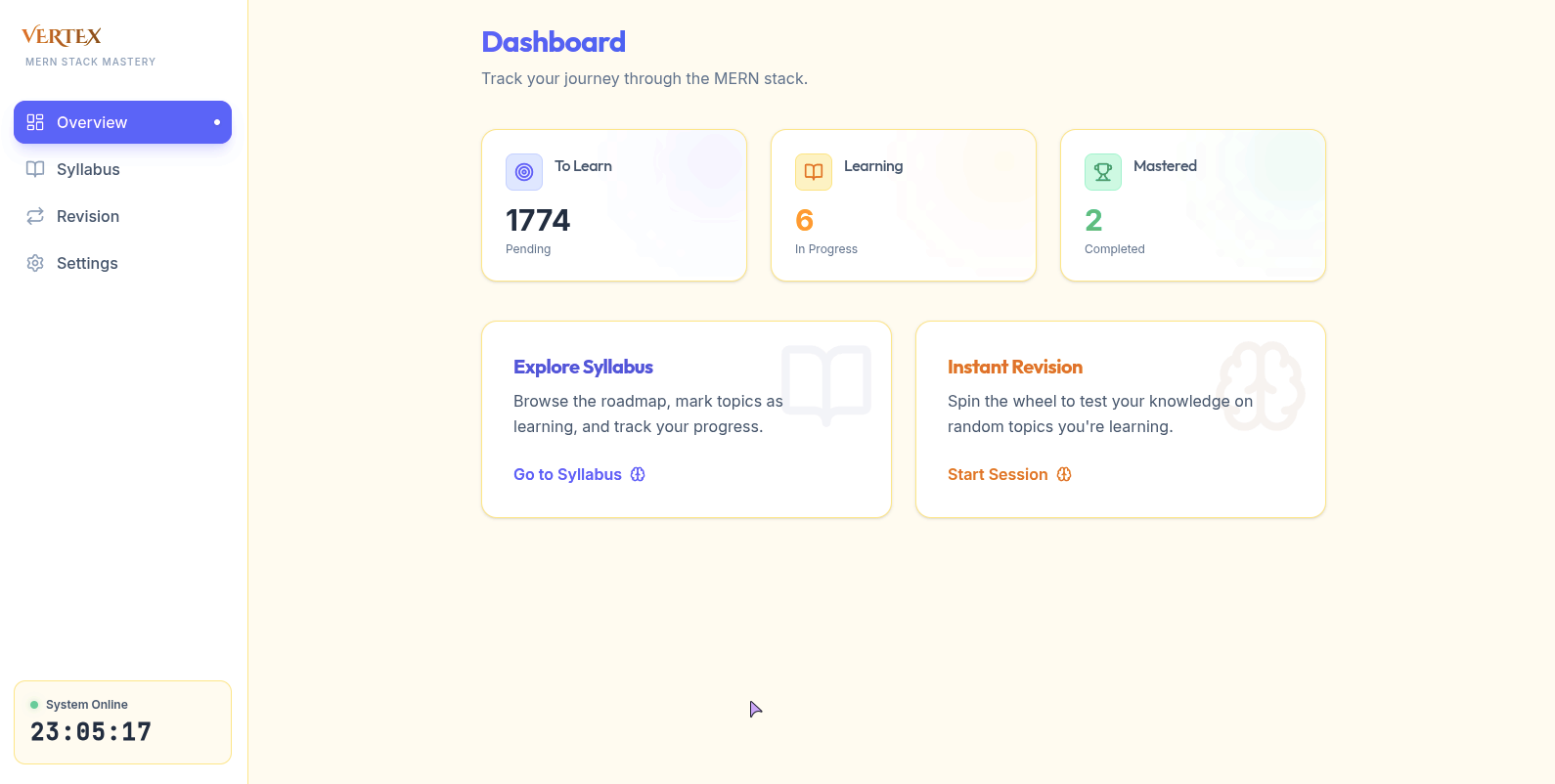Click the Completed label
This screenshot has height=784, width=1555.
pyautogui.click(x=1115, y=249)
